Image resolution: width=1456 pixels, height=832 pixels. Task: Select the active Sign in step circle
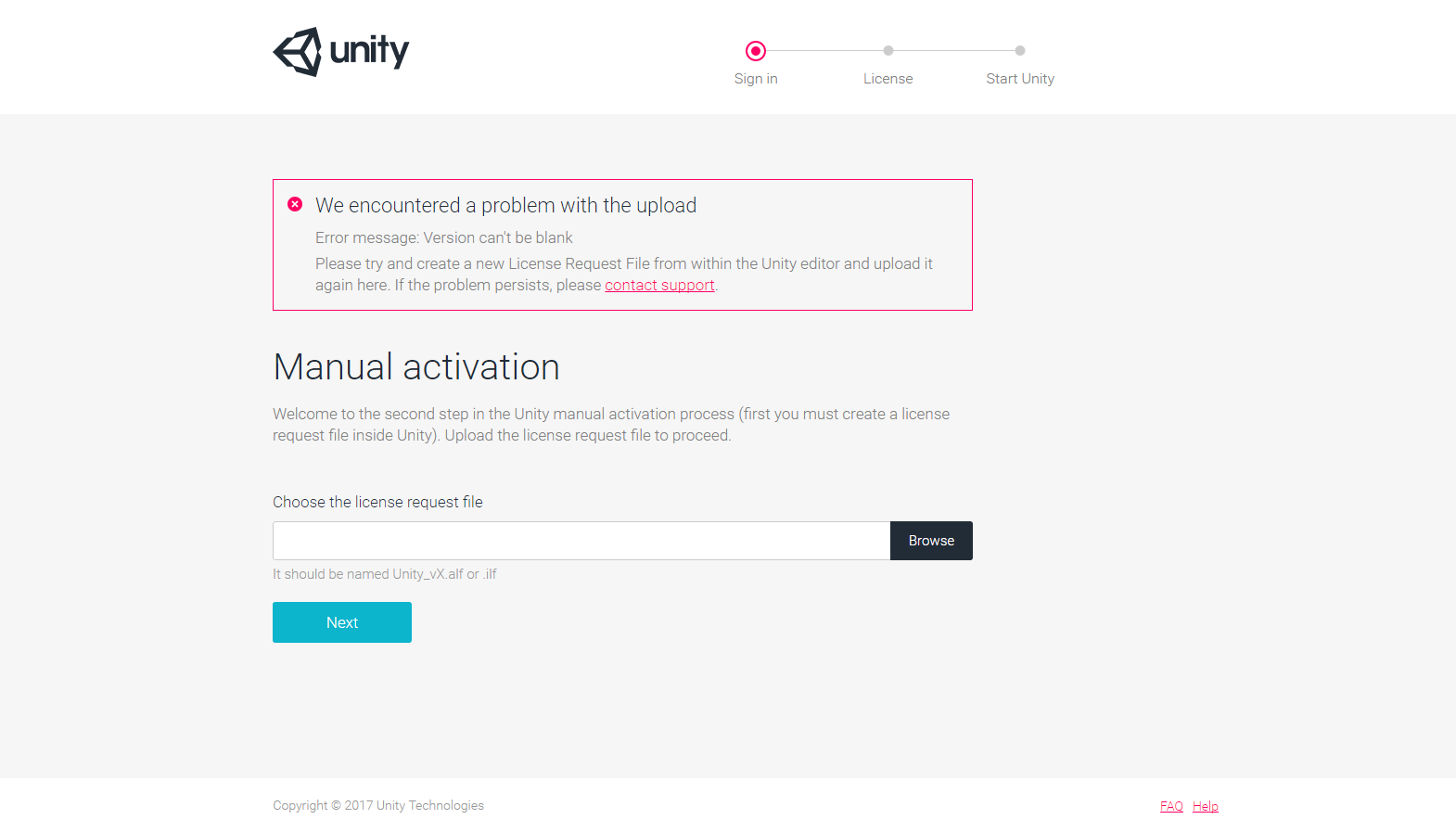point(756,51)
